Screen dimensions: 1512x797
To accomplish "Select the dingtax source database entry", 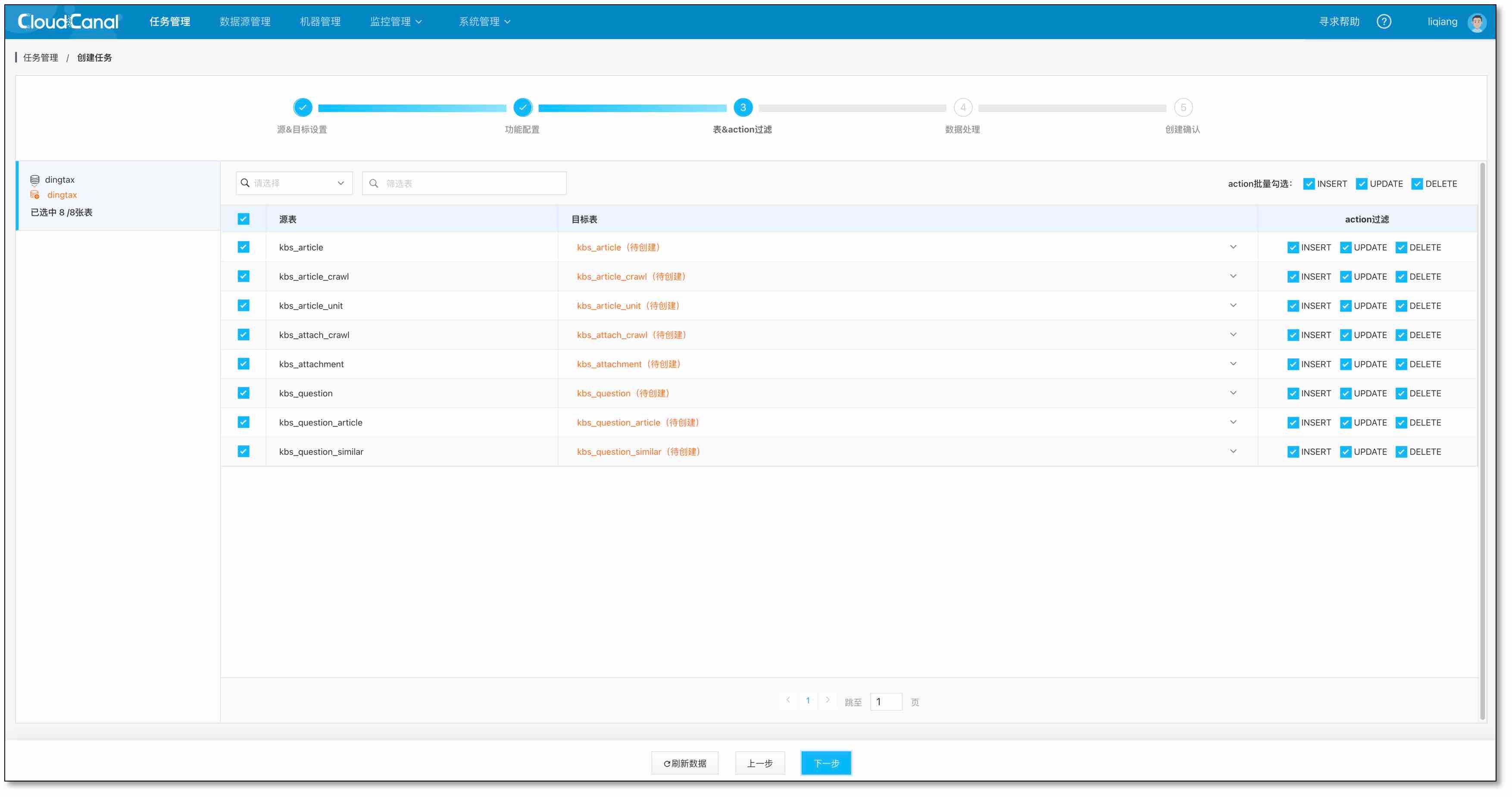I will click(60, 180).
